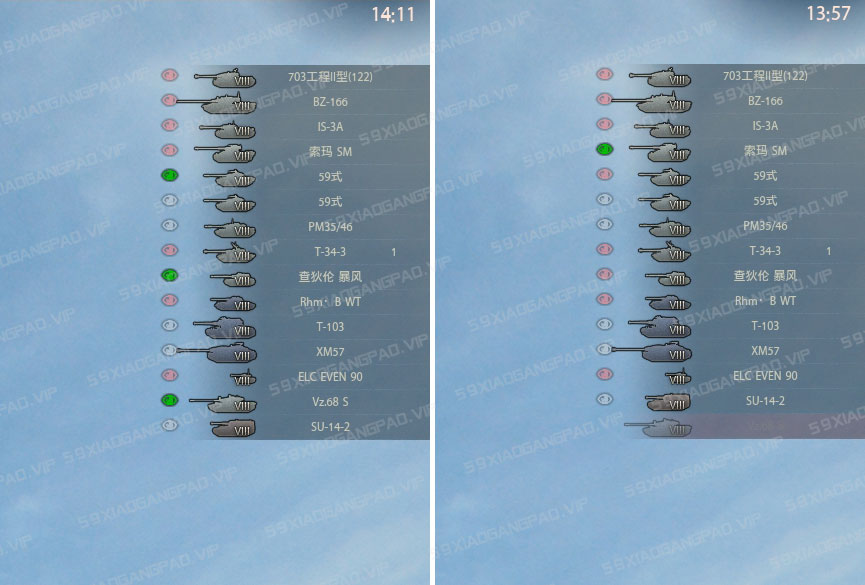This screenshot has width=865, height=585.
Task: Click the Rhm. B WT icon in 14:11 panel
Action: pyautogui.click(x=233, y=303)
